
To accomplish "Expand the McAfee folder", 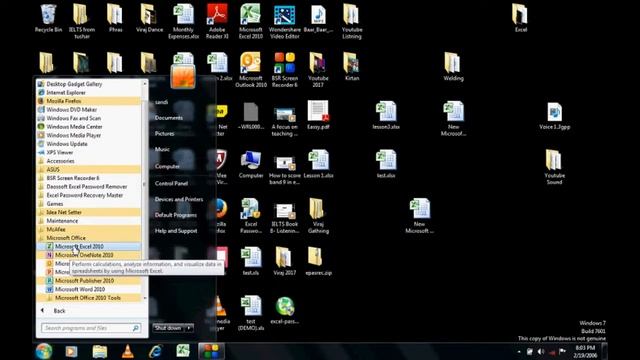I will [89, 229].
